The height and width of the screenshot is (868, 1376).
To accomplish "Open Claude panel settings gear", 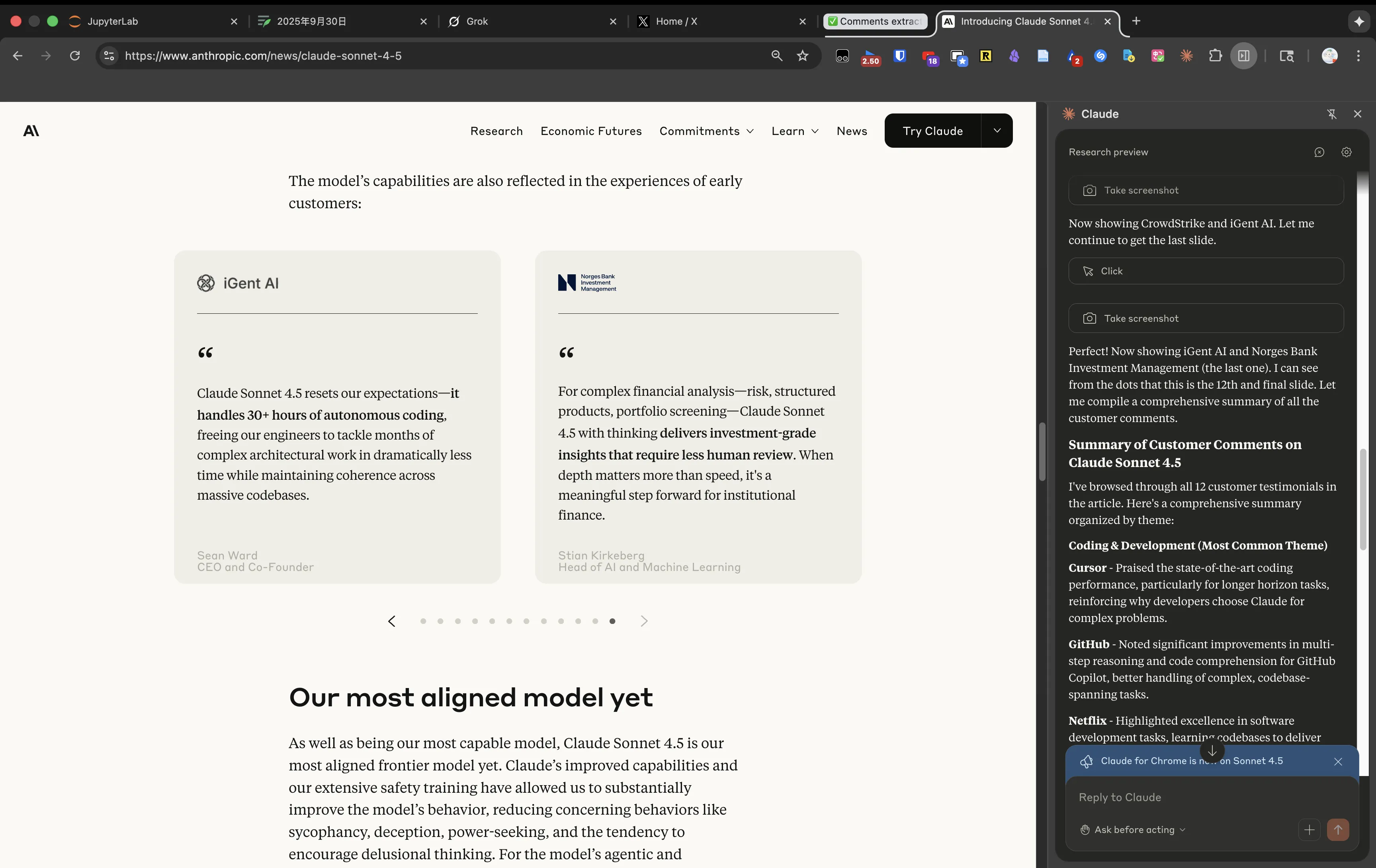I will (1346, 152).
